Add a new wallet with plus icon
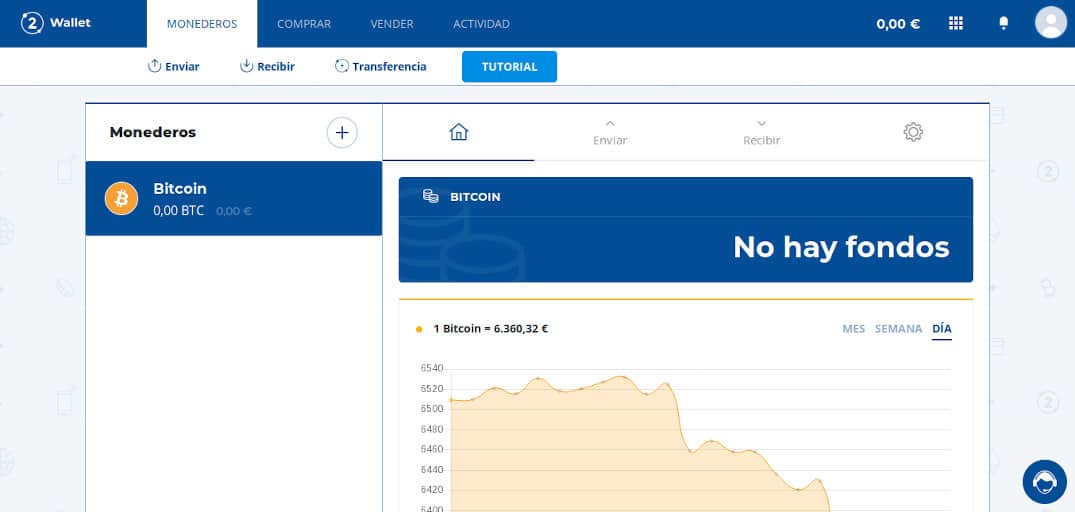The height and width of the screenshot is (512, 1075). (x=342, y=132)
